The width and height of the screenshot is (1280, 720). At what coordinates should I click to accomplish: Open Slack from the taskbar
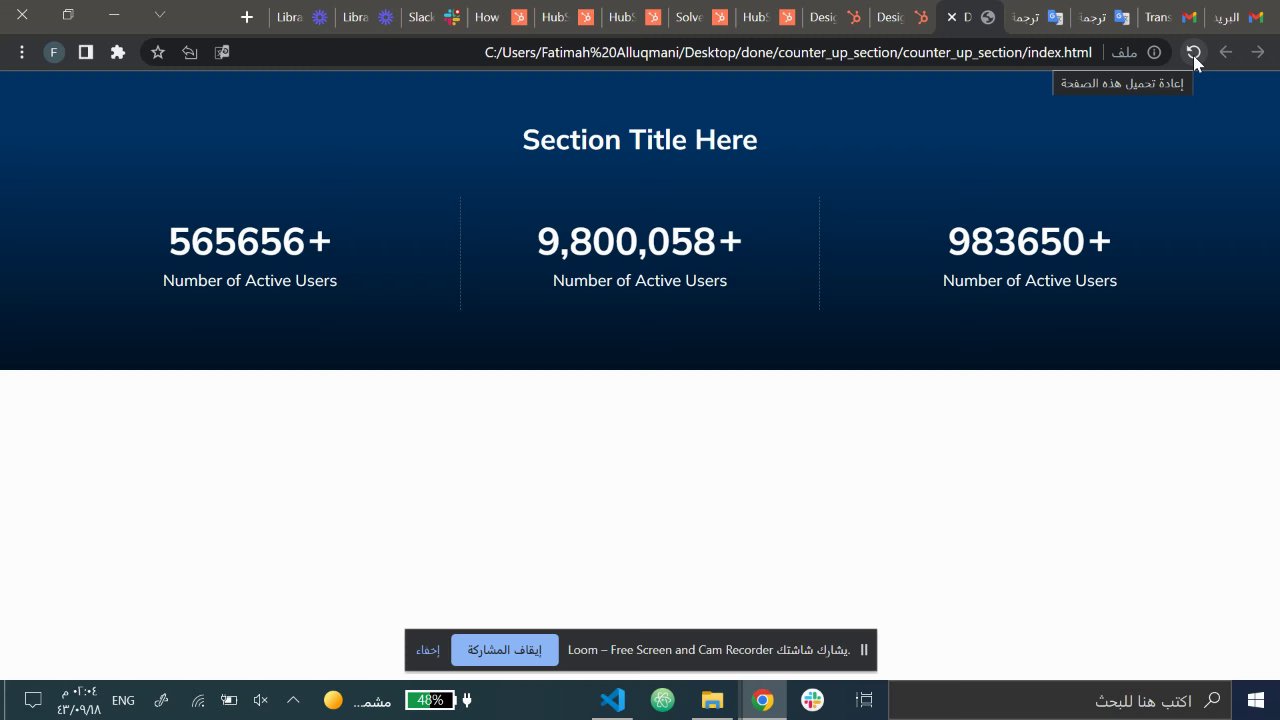[813, 700]
